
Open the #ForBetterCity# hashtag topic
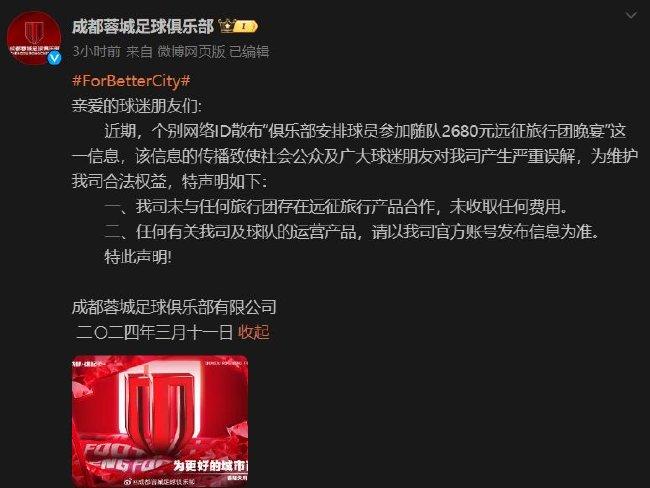pyautogui.click(x=131, y=80)
